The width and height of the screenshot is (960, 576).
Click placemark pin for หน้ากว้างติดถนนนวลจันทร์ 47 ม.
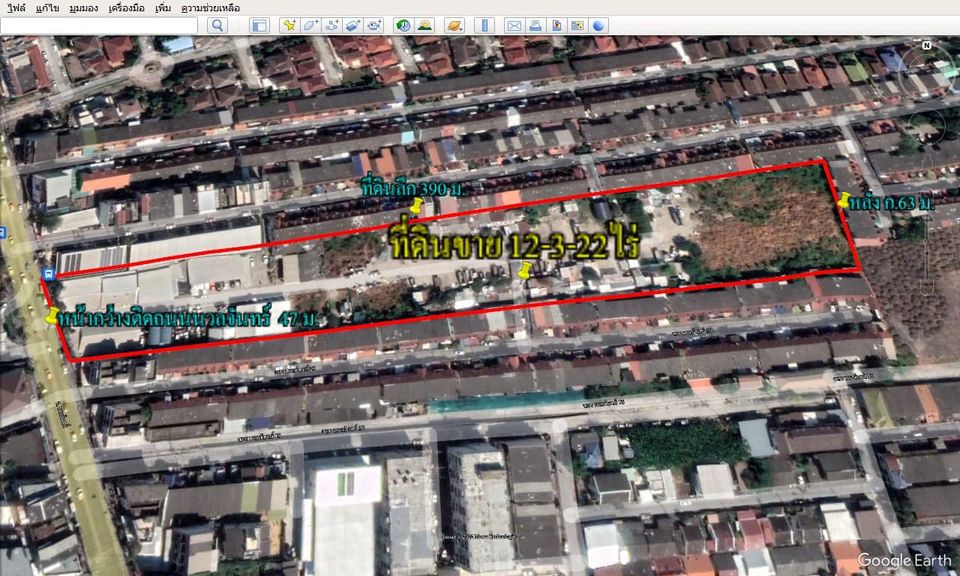[x=52, y=316]
